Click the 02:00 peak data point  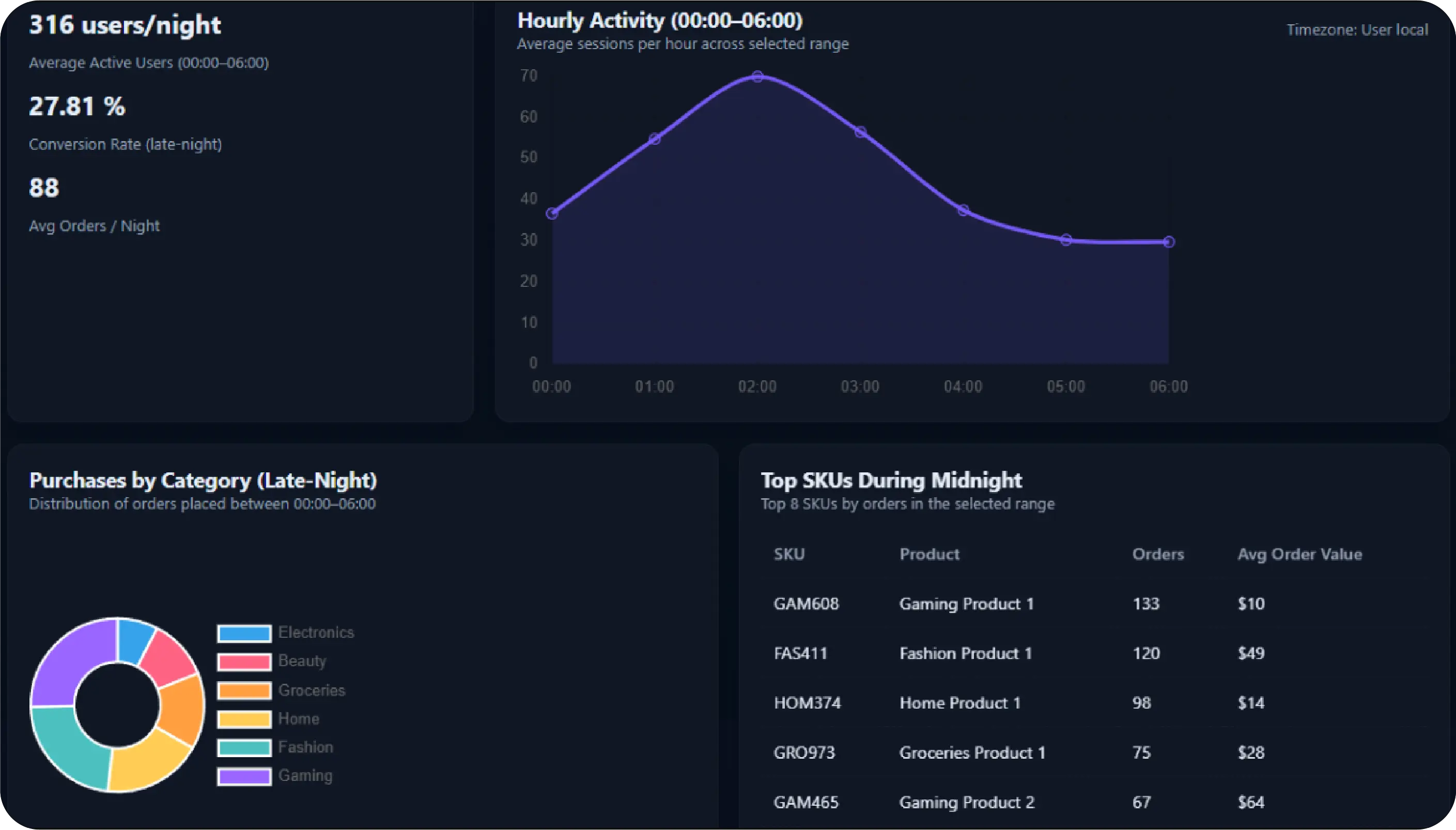pos(757,76)
